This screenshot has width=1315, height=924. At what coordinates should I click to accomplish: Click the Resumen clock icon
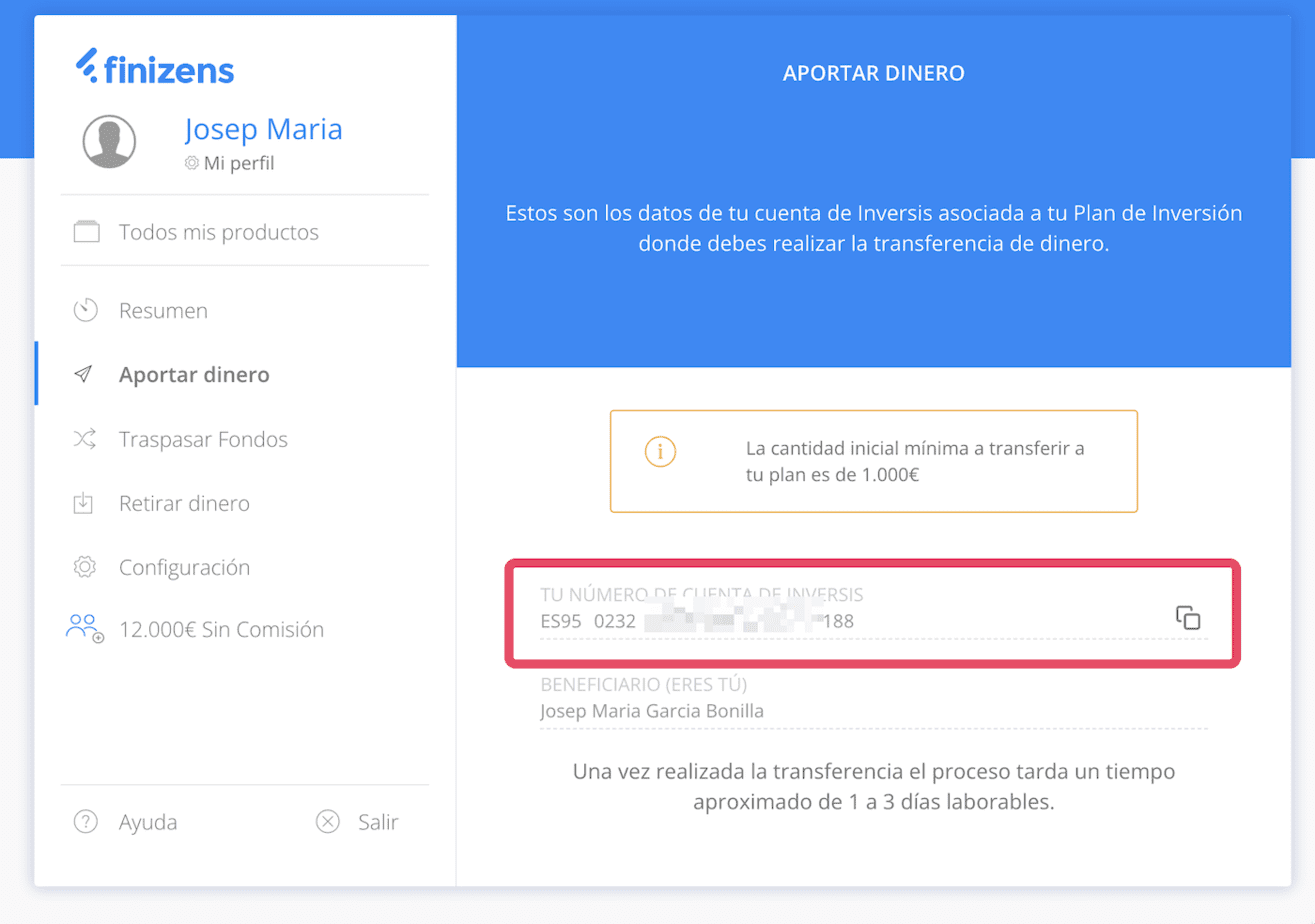tap(85, 310)
